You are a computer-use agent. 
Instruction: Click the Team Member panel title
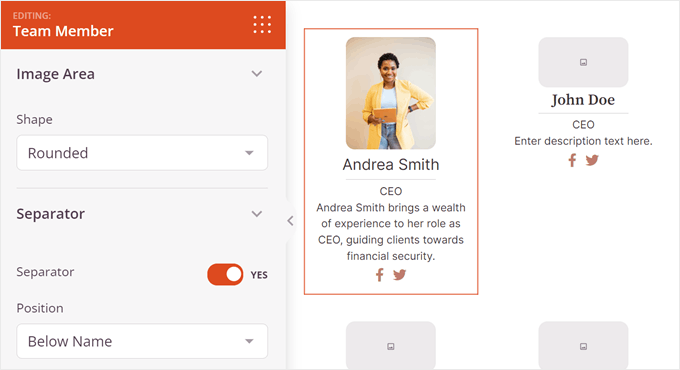tap(63, 31)
